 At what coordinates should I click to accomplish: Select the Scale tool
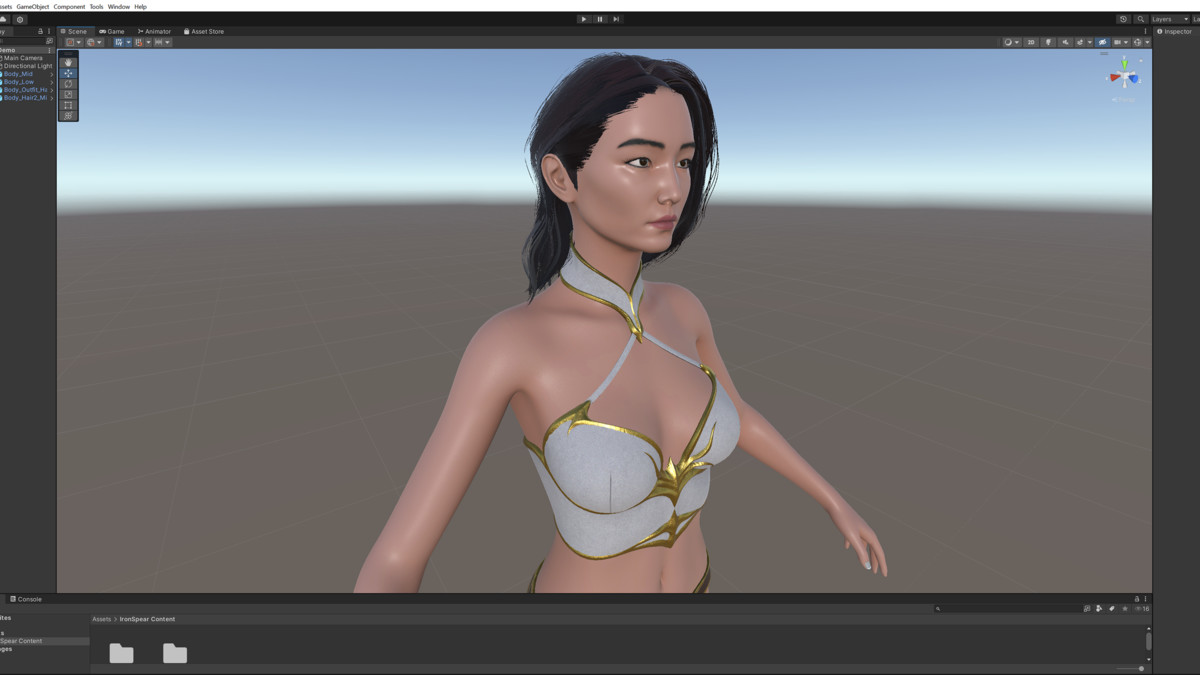click(68, 94)
